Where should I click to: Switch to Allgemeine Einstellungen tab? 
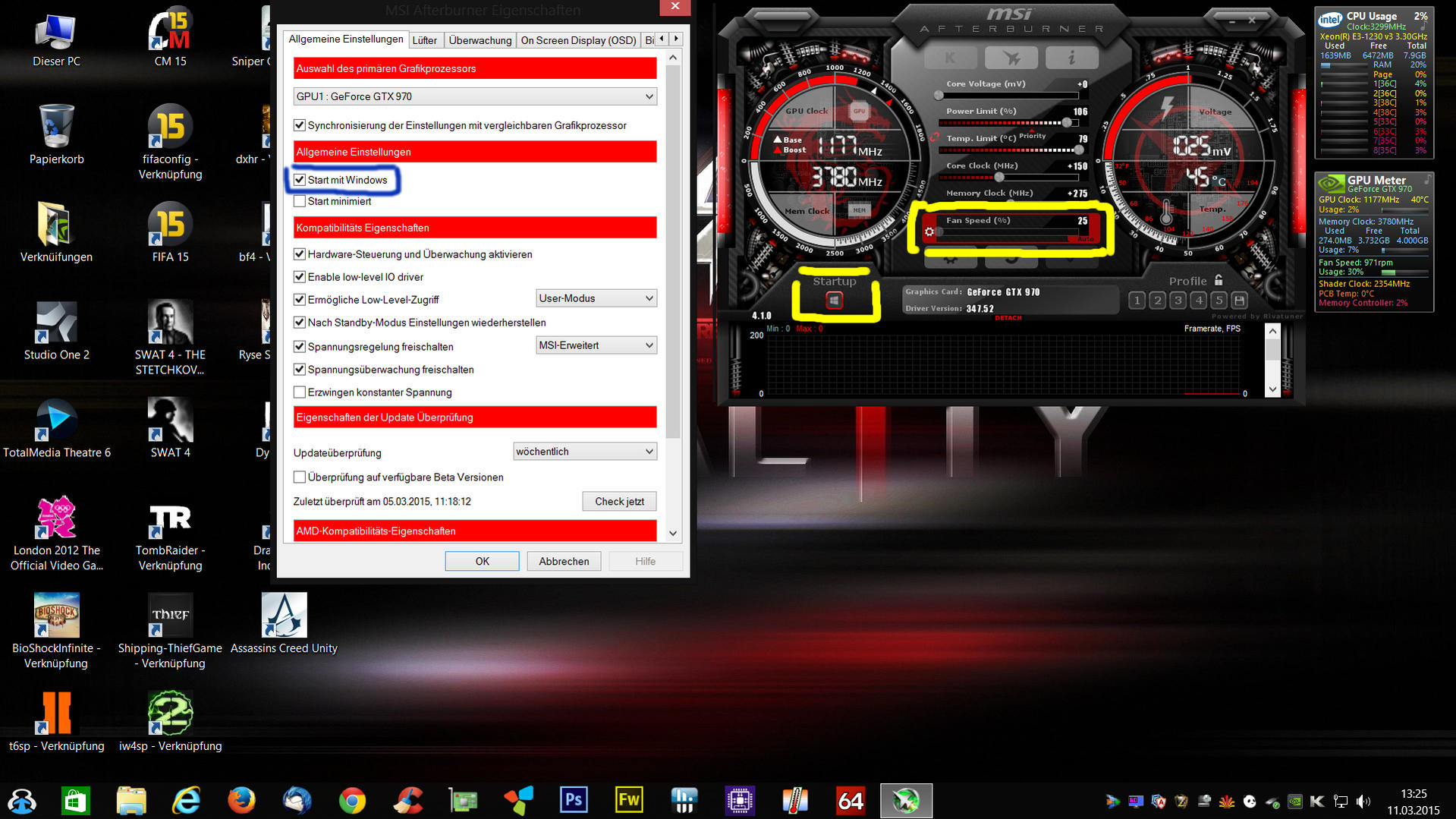346,39
